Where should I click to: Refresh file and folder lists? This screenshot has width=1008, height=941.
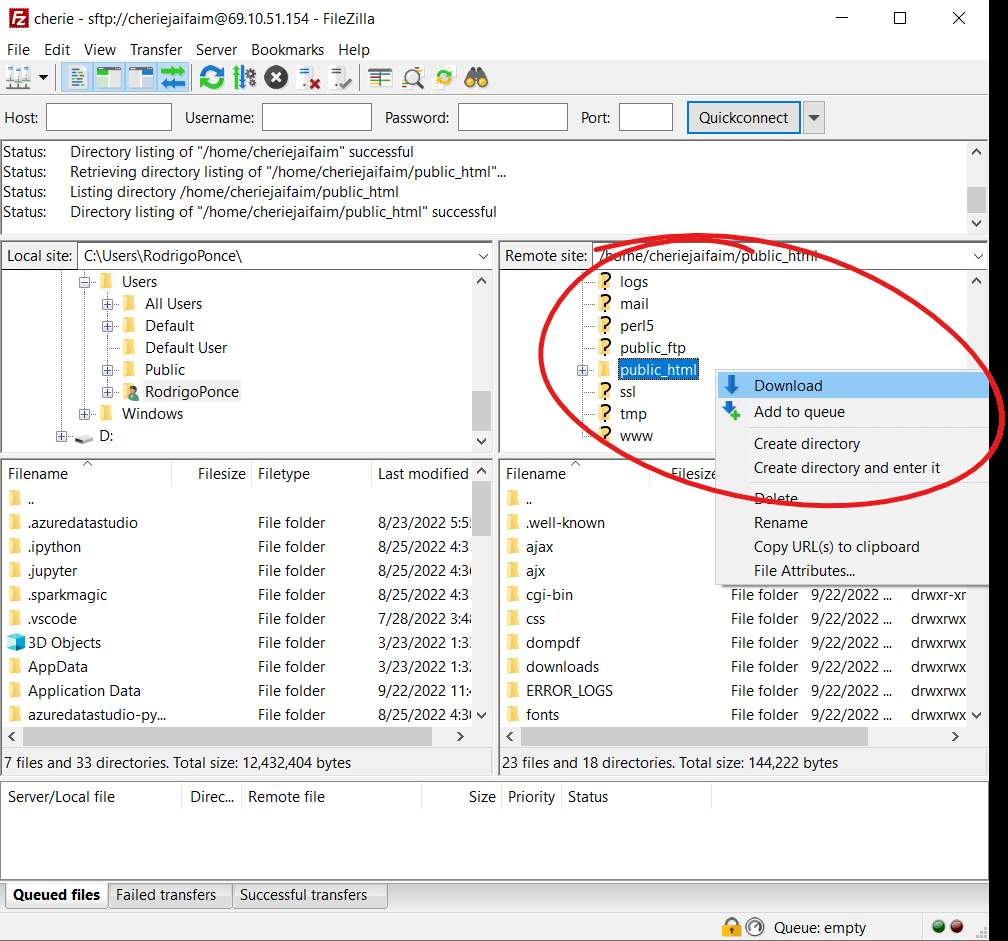pyautogui.click(x=212, y=78)
